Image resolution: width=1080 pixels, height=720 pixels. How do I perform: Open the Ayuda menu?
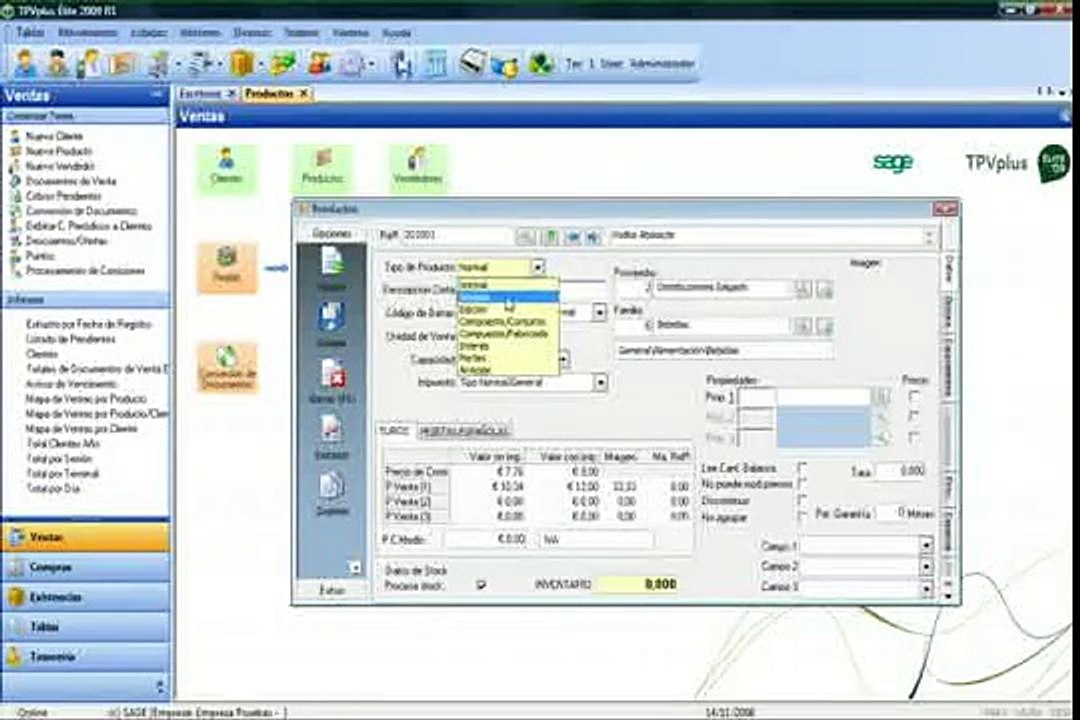pos(396,32)
